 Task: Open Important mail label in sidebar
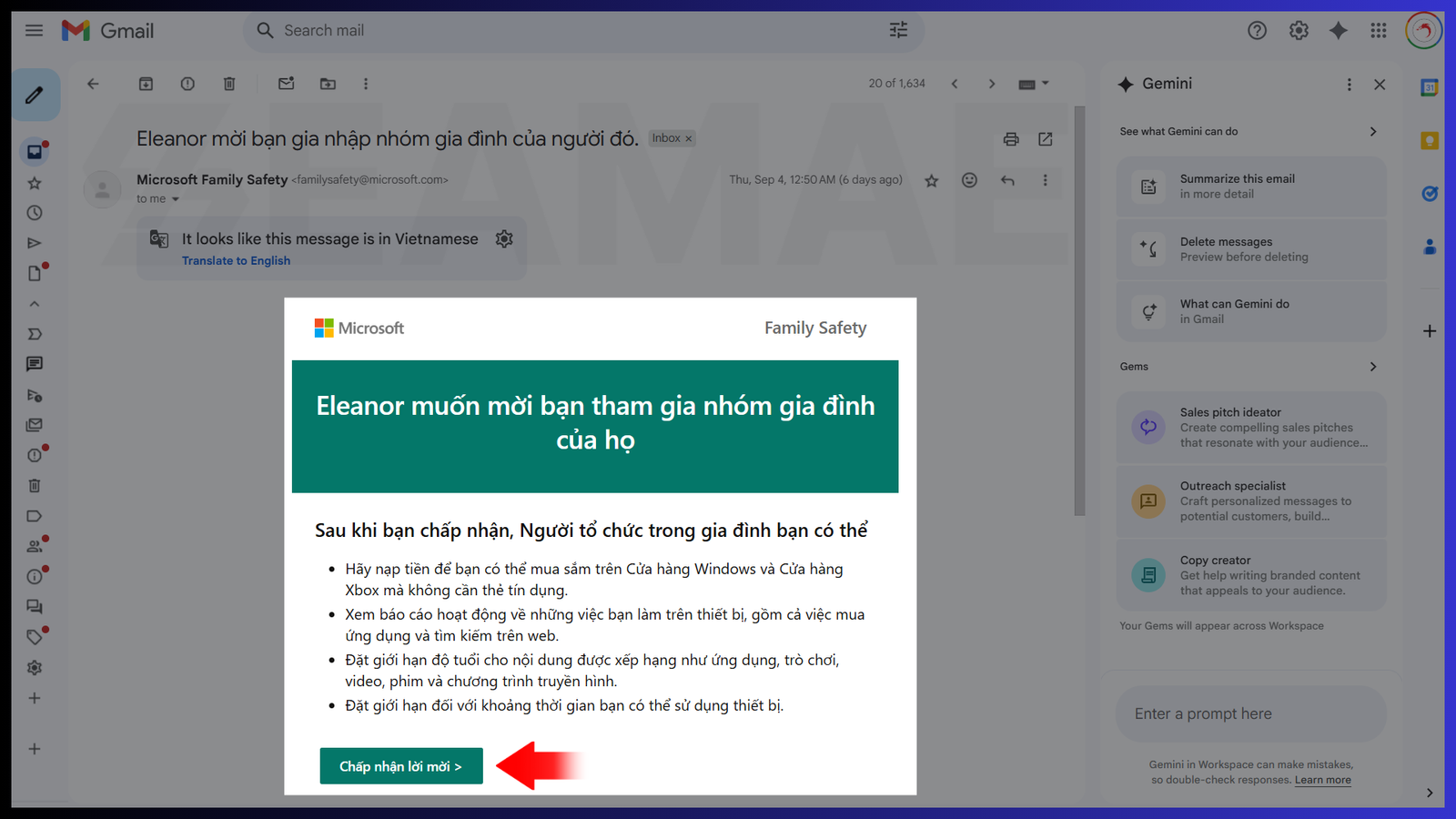click(35, 334)
